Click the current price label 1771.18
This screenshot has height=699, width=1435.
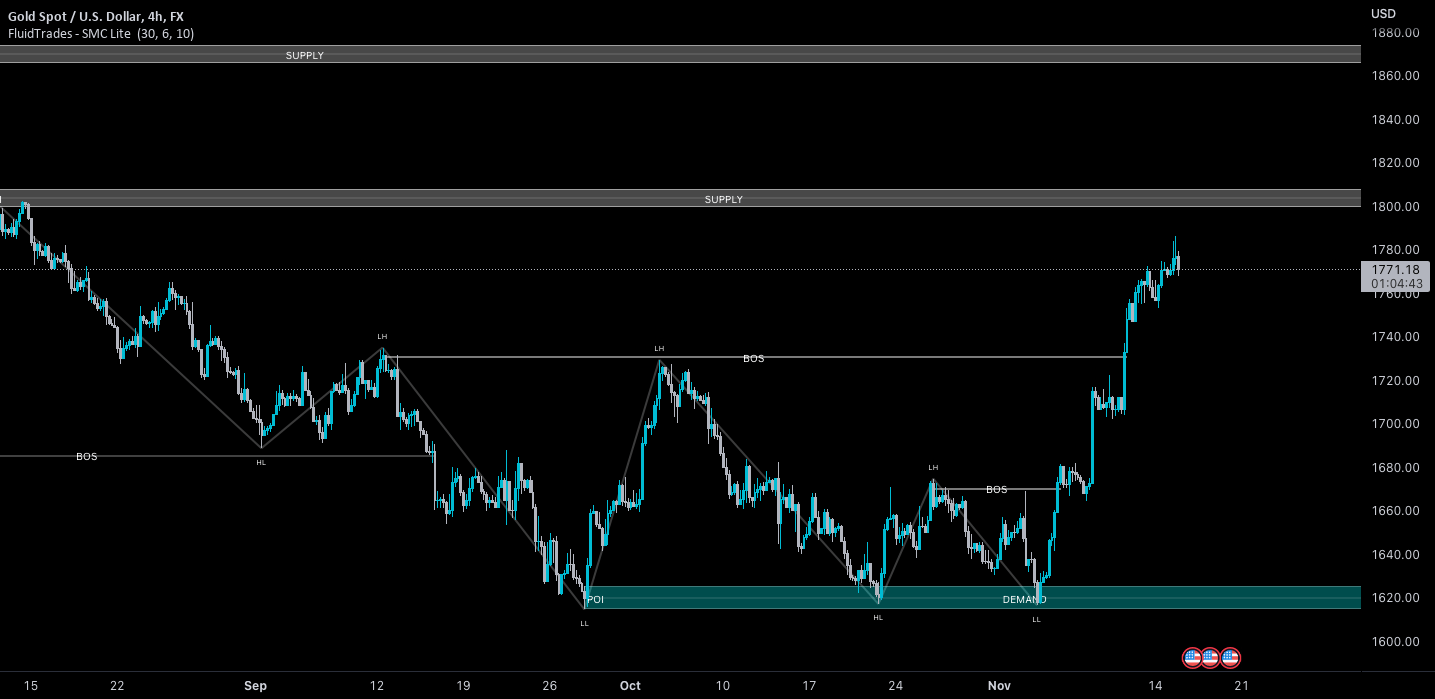[1397, 269]
